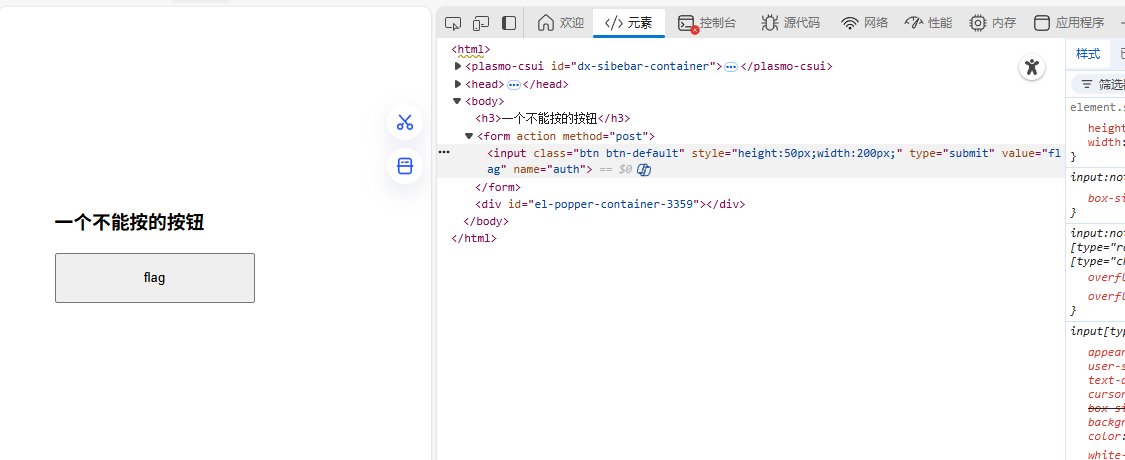The height and width of the screenshot is (460, 1125).
Task: Open the three-dot menu beside input row
Action: tap(445, 152)
